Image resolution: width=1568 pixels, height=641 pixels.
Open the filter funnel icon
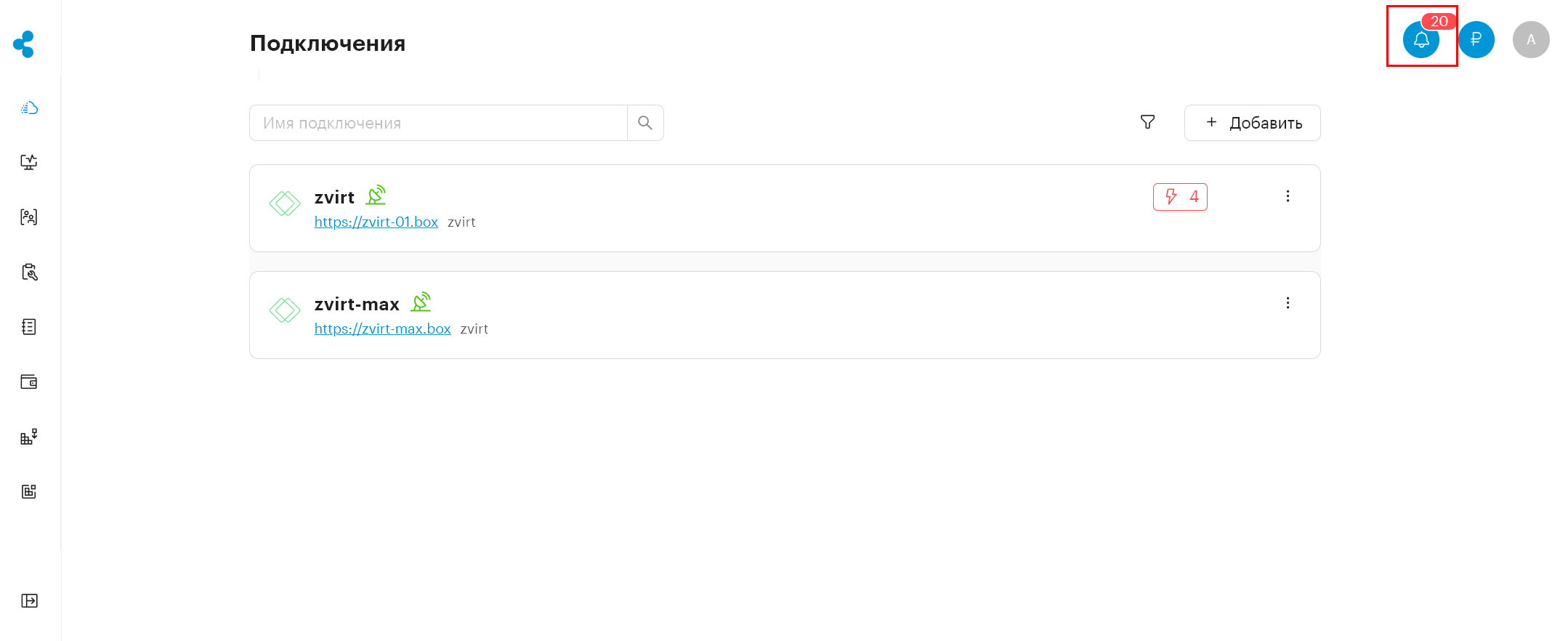point(1147,122)
